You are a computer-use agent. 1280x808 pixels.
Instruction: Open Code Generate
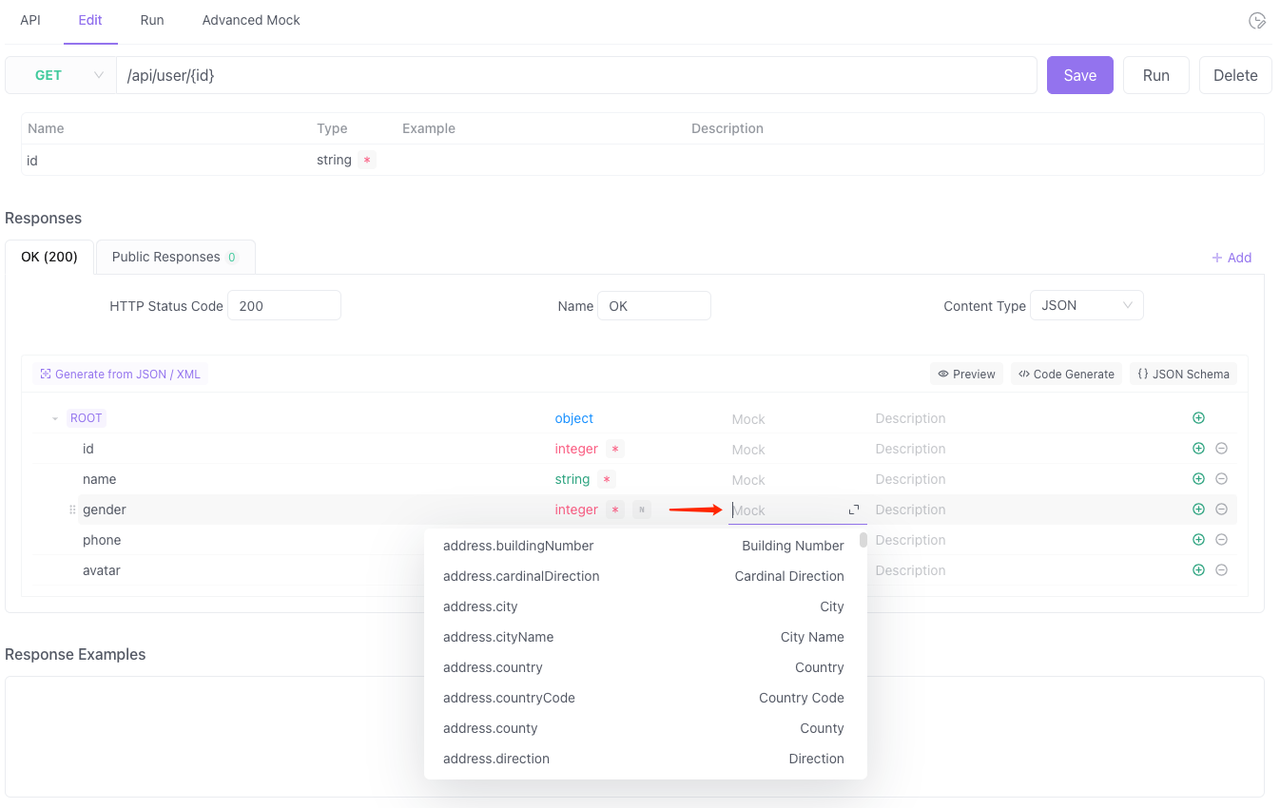[1066, 374]
